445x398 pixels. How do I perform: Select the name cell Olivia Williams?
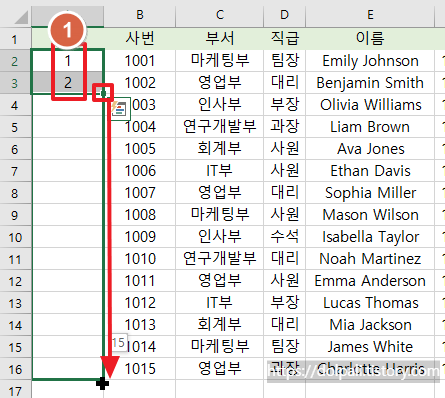(x=370, y=105)
